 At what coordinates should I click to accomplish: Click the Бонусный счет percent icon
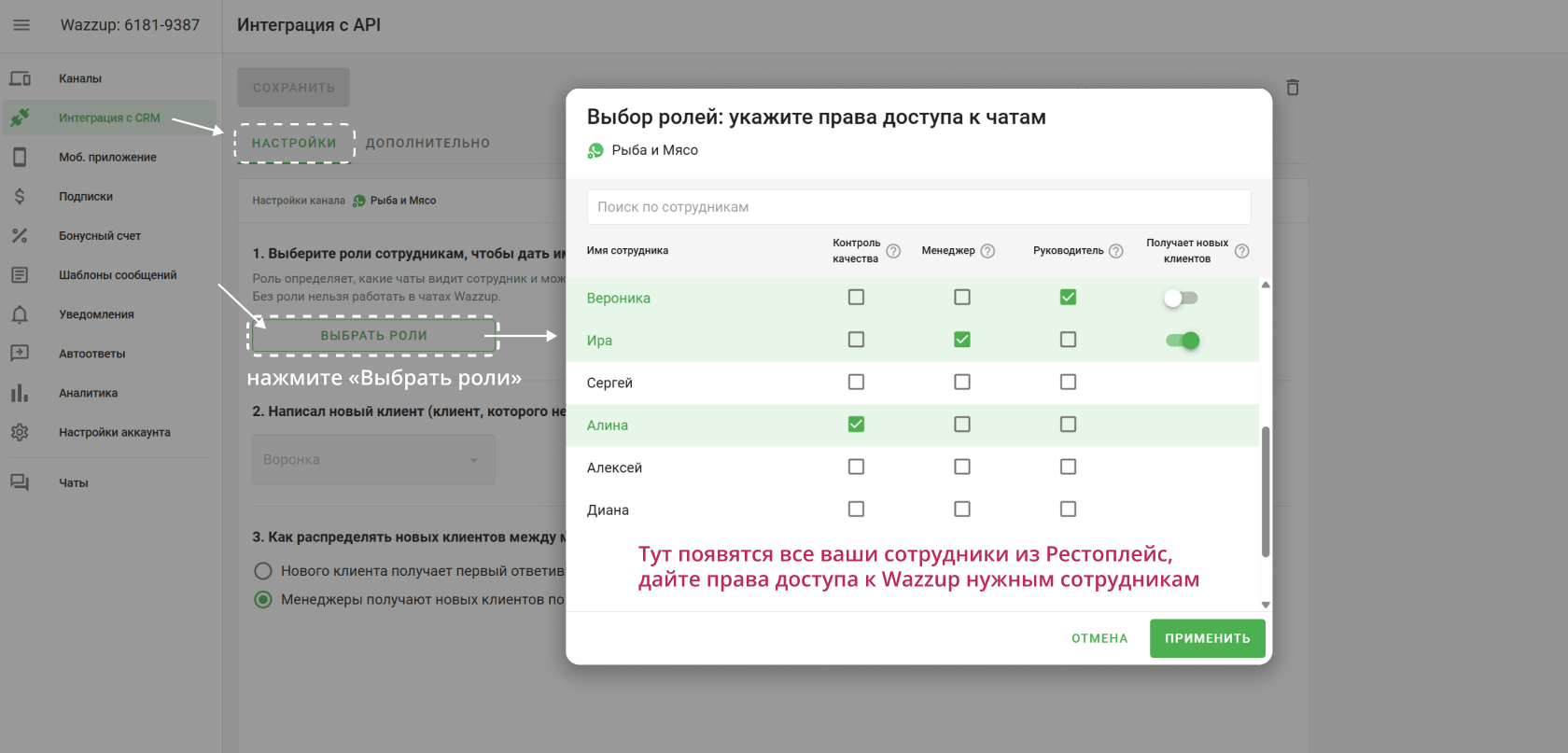(20, 235)
